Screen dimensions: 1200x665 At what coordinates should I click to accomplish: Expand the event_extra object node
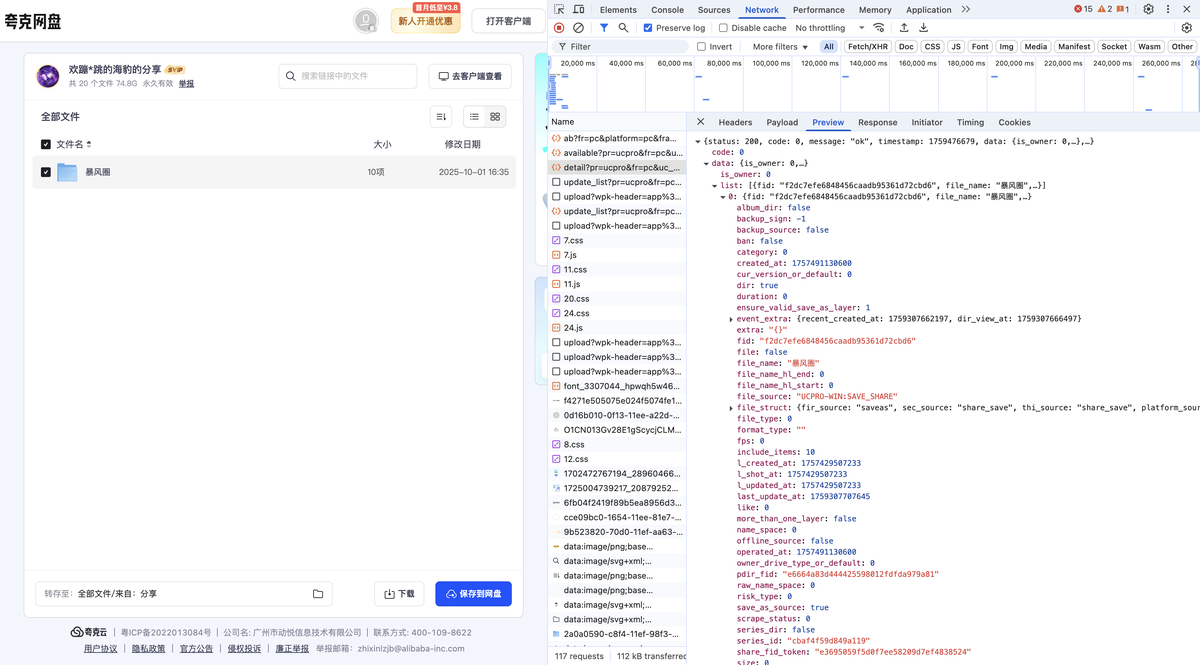pos(732,319)
